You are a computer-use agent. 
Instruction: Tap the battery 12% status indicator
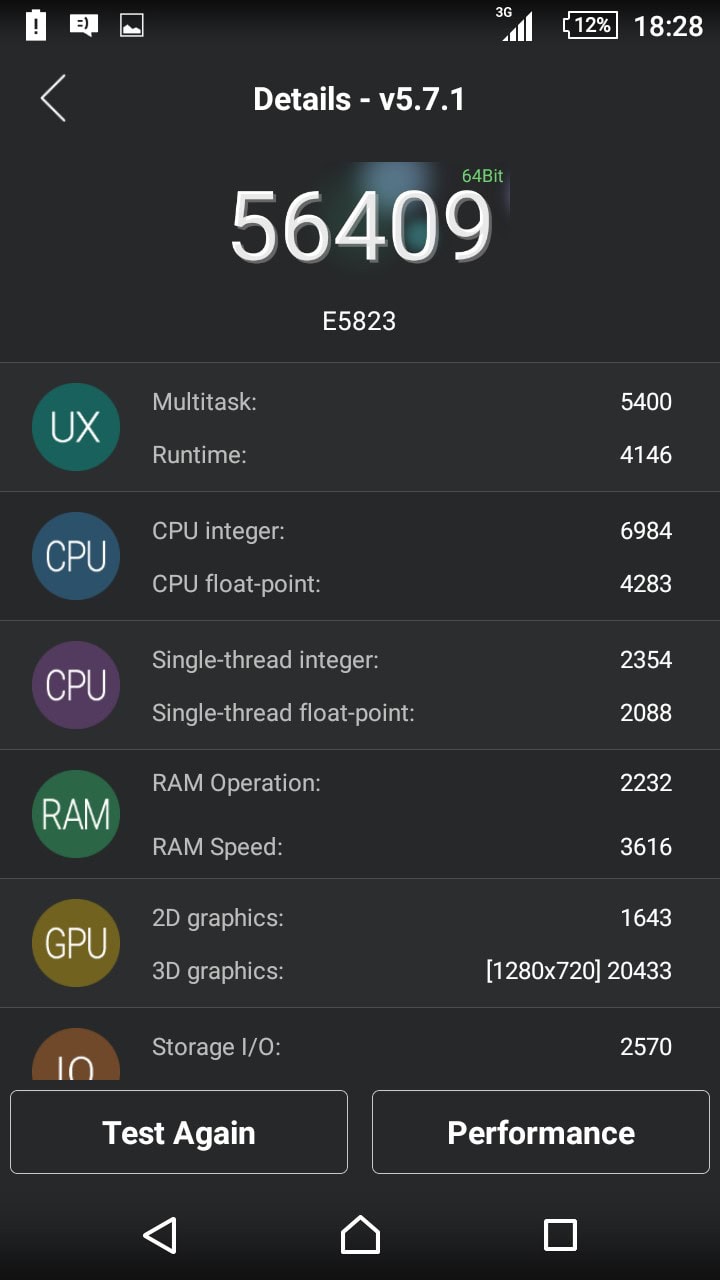(x=590, y=25)
